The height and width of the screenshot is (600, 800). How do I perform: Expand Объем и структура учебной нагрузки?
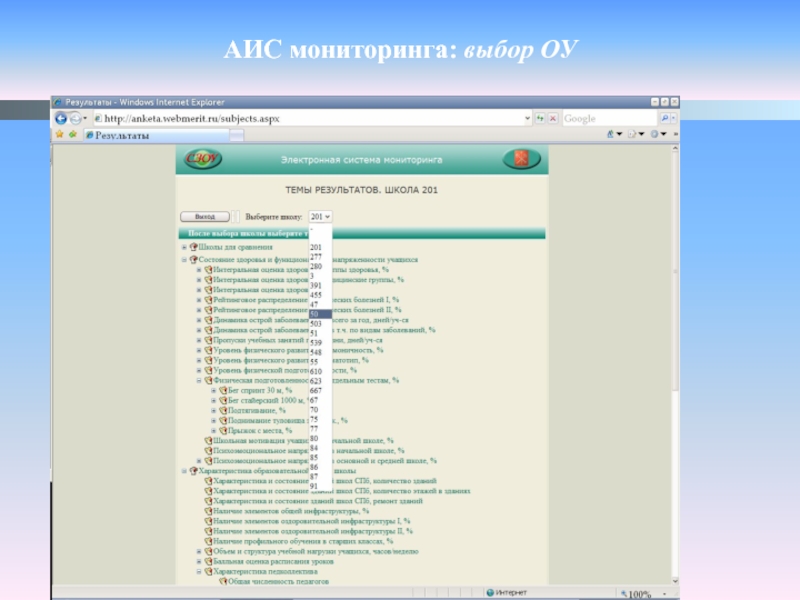pos(199,552)
